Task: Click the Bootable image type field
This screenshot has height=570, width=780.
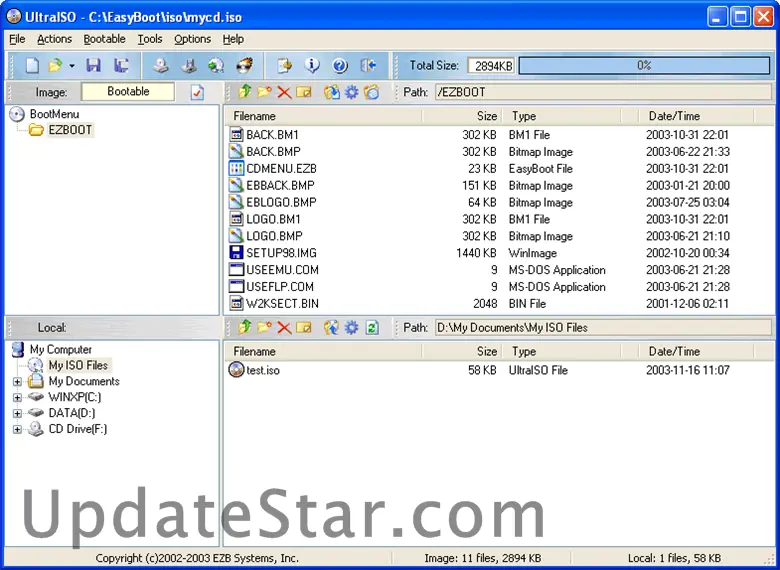Action: coord(128,92)
